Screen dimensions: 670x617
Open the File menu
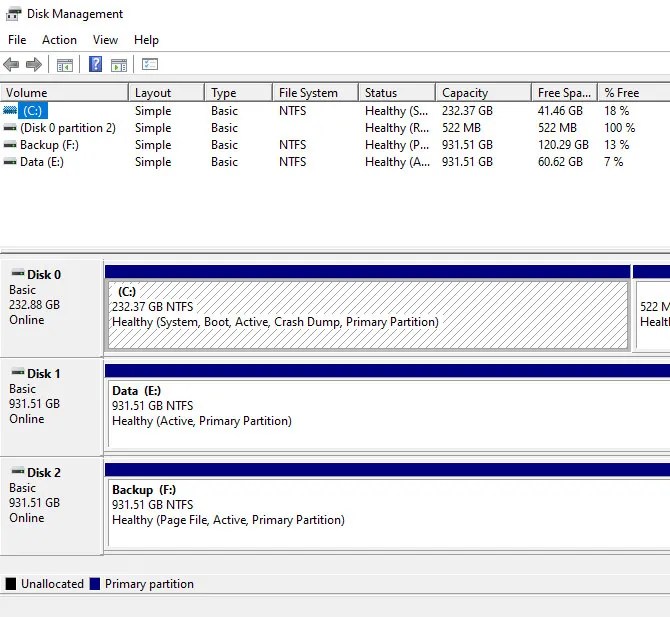[x=17, y=40]
